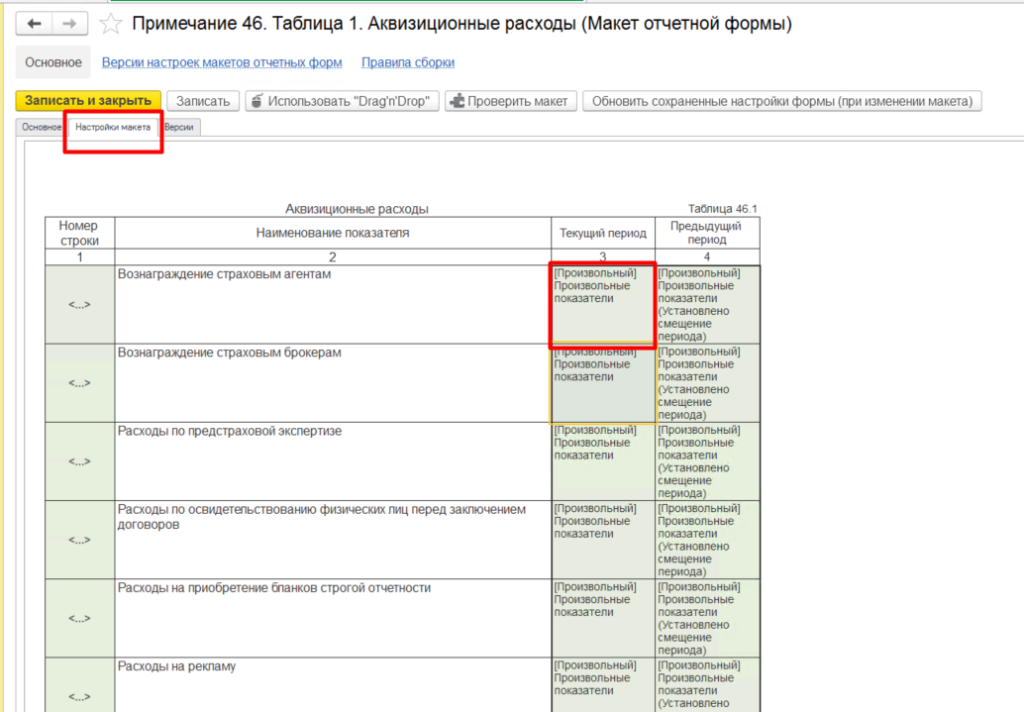The image size is (1024, 712).
Task: Select the large 'Основное' navigation section
Action: 53,63
